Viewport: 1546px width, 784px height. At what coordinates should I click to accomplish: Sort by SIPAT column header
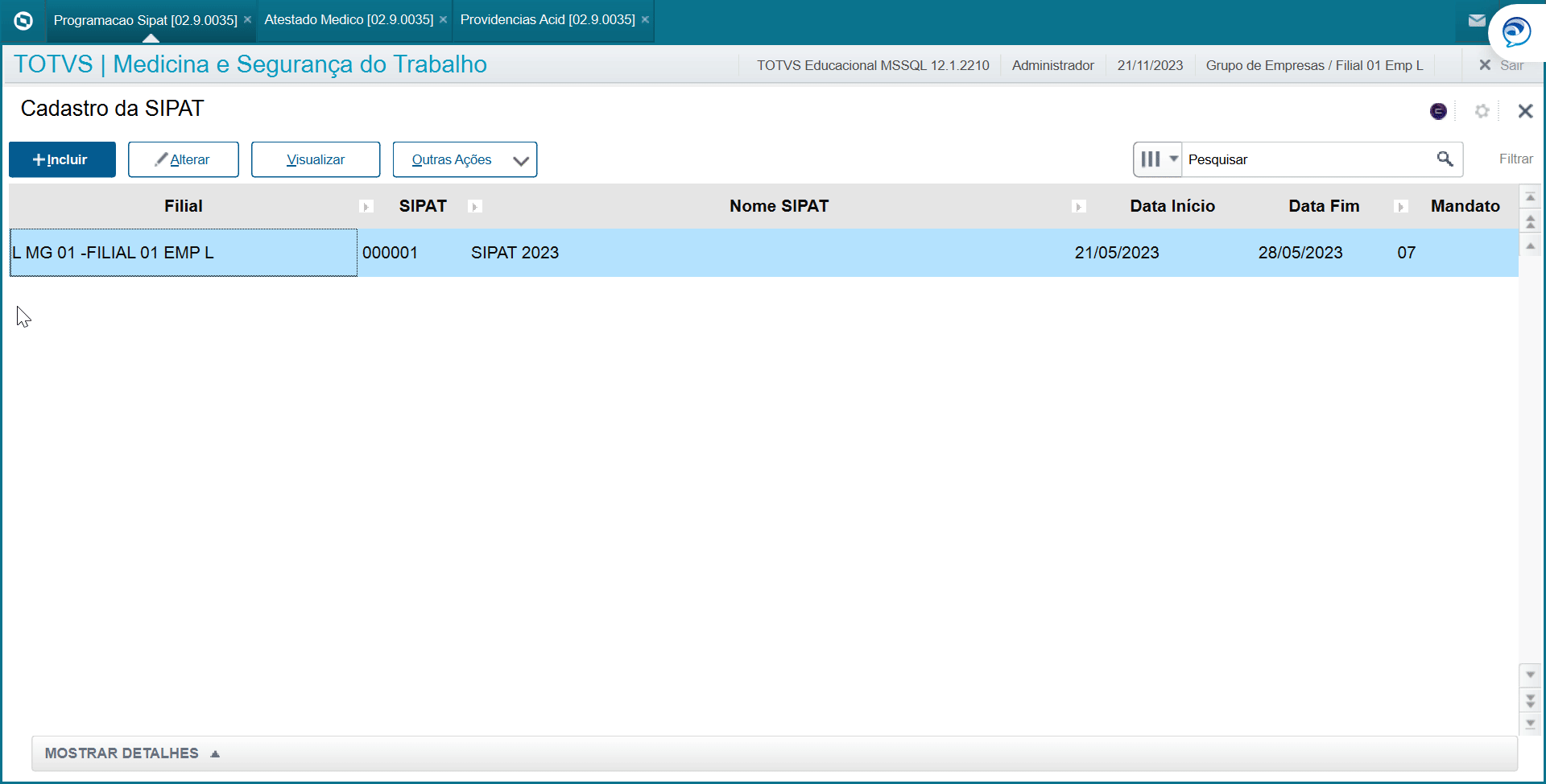tap(423, 206)
